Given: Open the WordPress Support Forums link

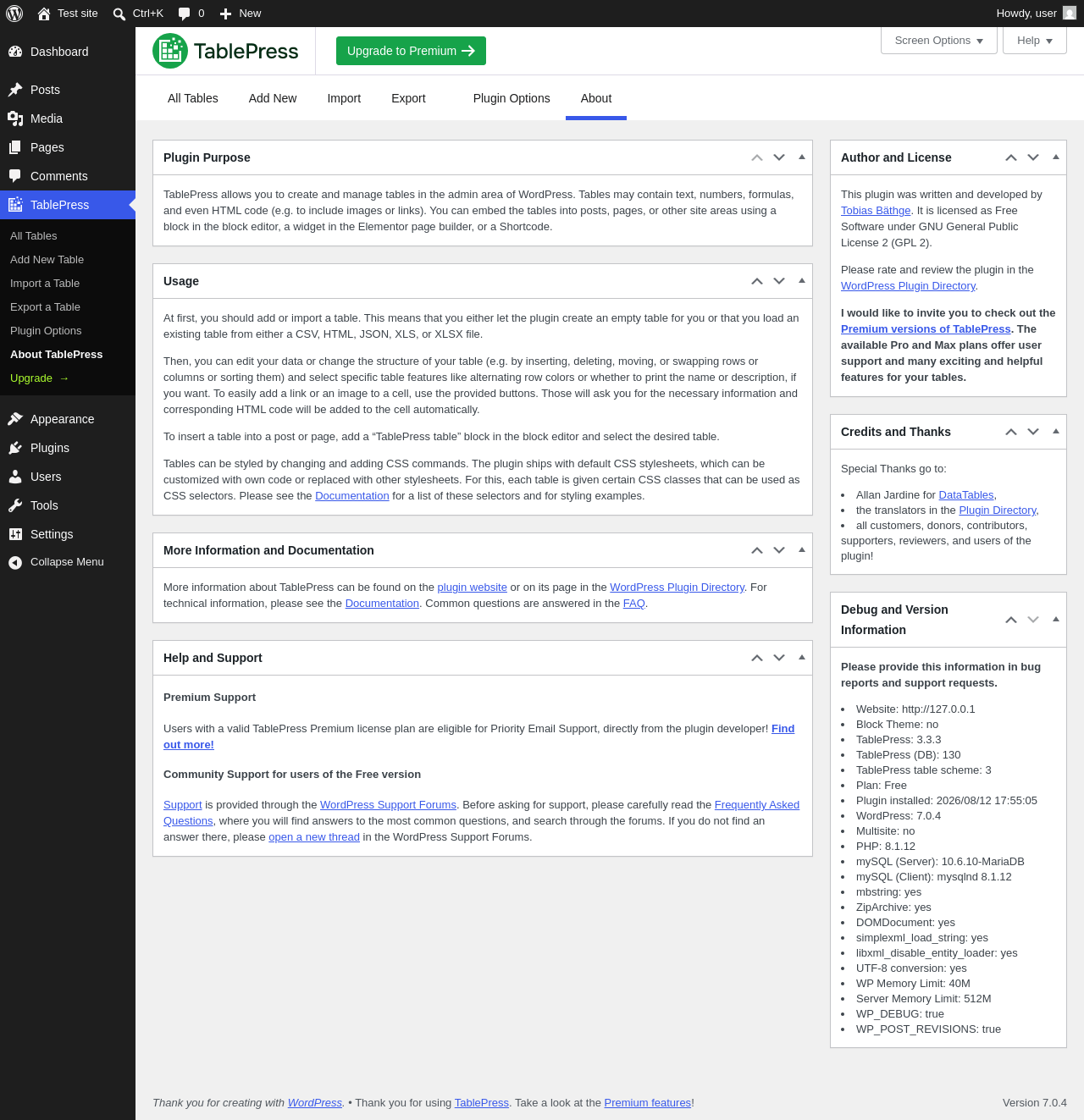Looking at the screenshot, I should 388,805.
